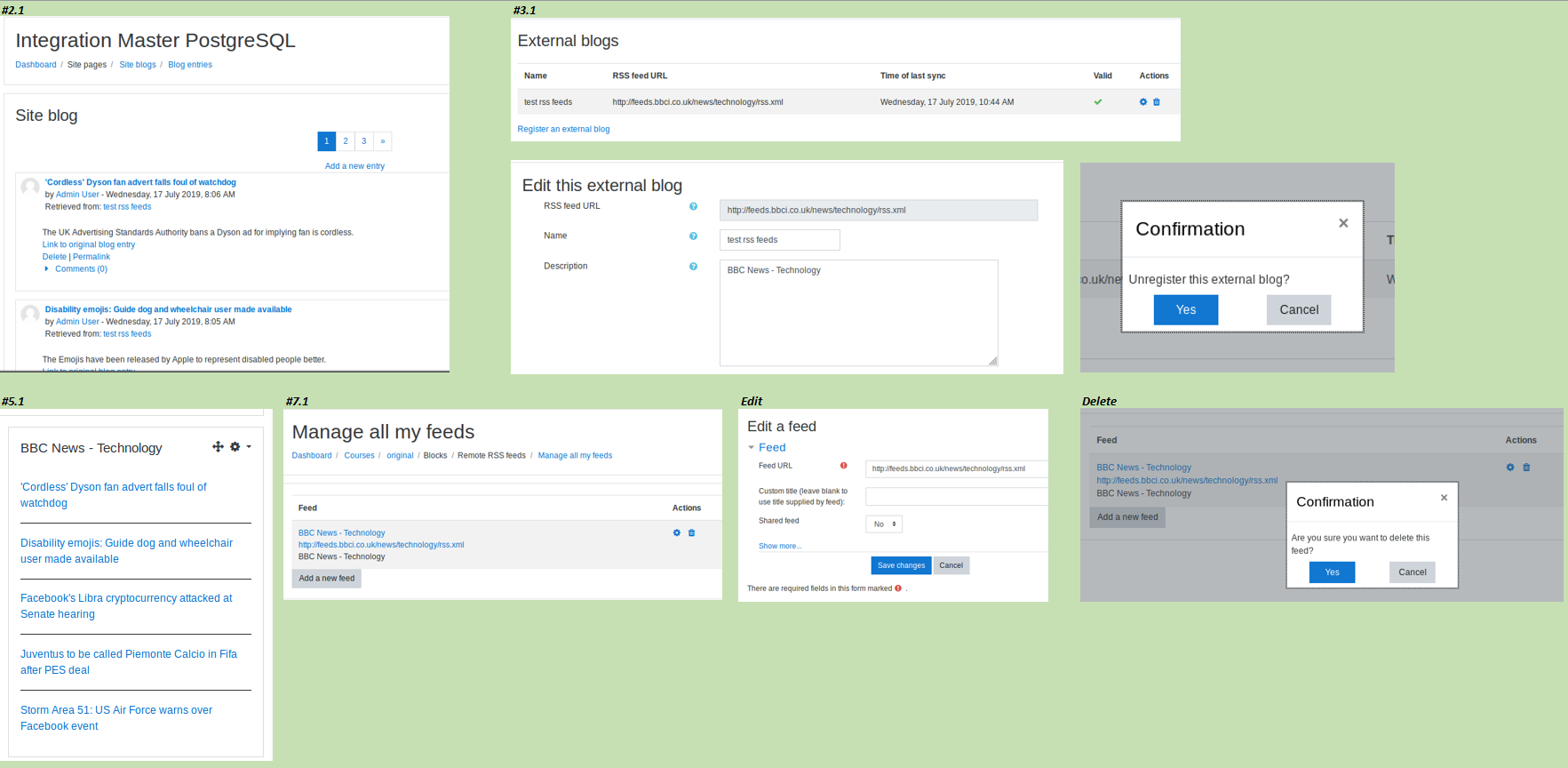Click Link to original blog entry

pyautogui.click(x=89, y=244)
